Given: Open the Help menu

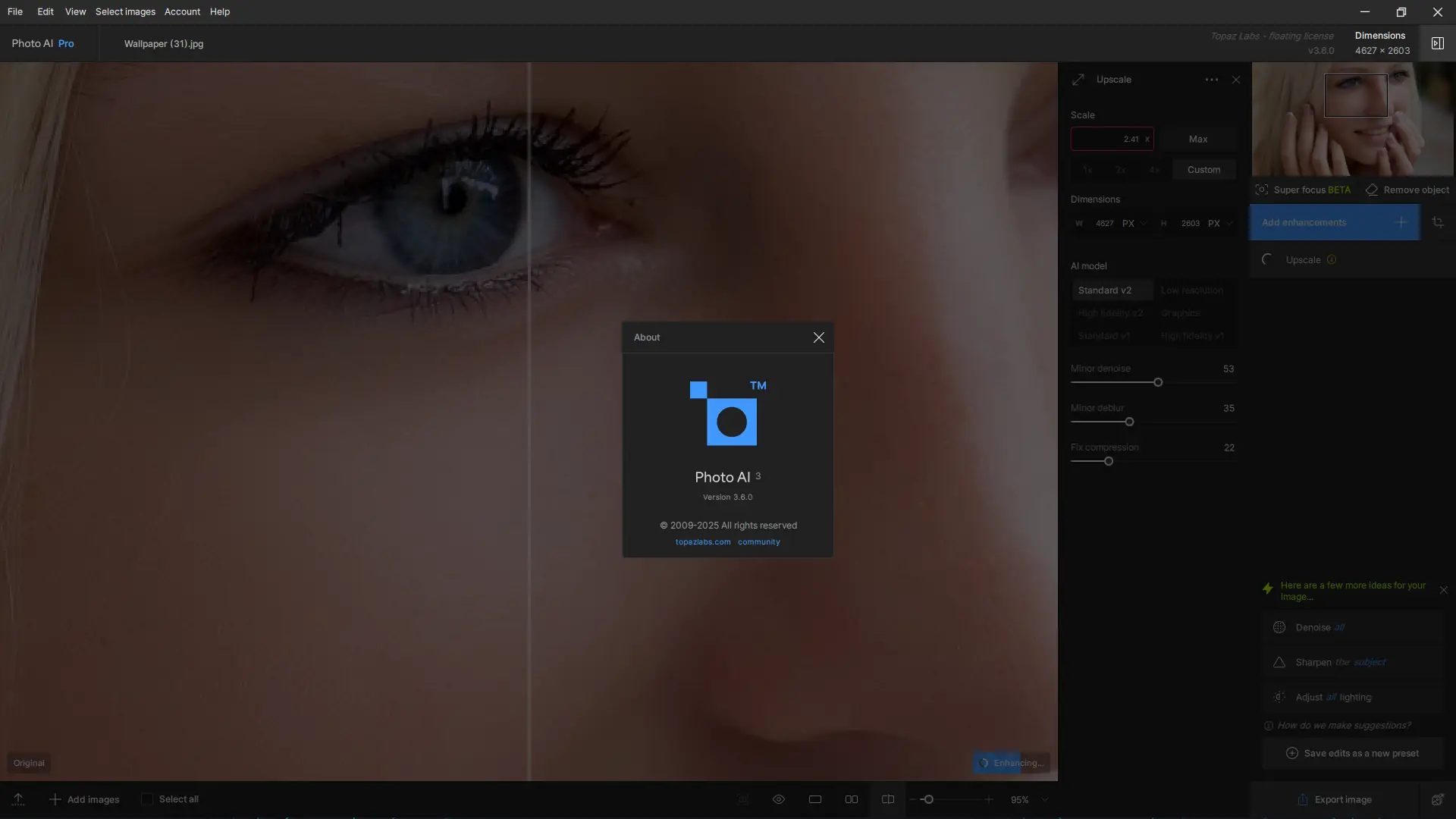Looking at the screenshot, I should click(219, 12).
